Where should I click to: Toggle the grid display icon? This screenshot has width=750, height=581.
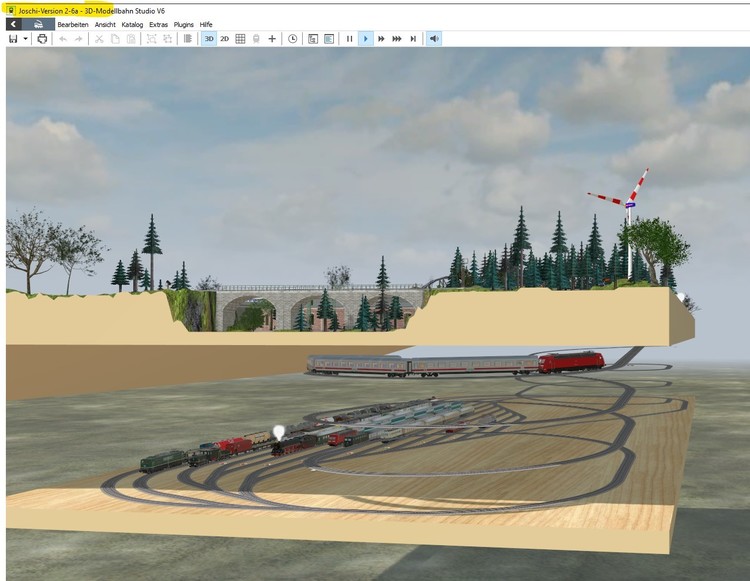240,39
